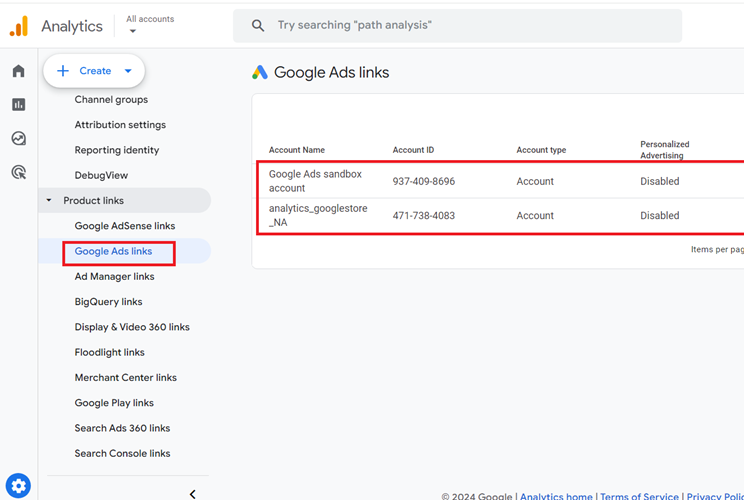The width and height of the screenshot is (744, 500).
Task: Click Account type cell for 471-738-4083
Action: [x=535, y=215]
